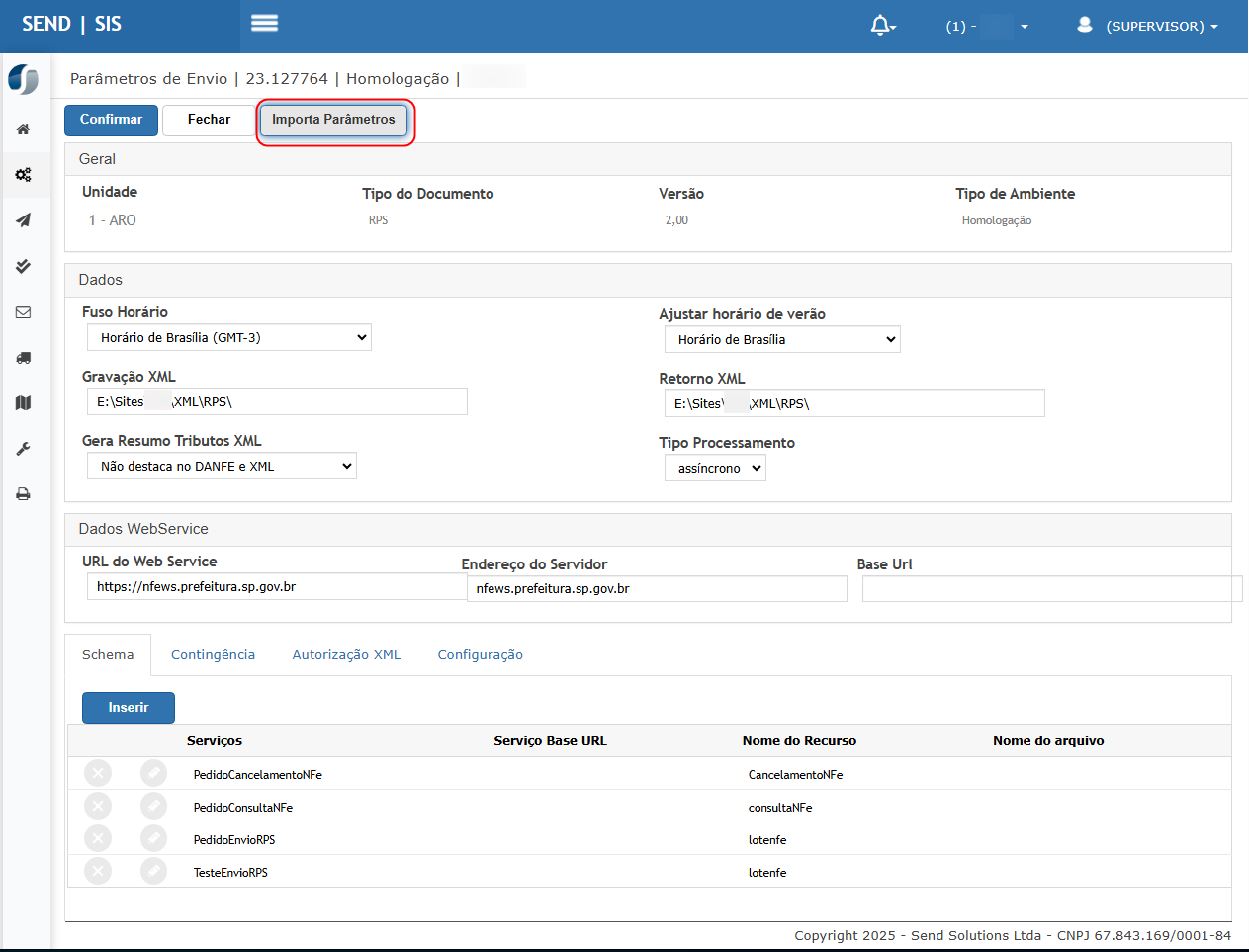Viewport: 1249px width, 952px height.
Task: Delete the TesteEnvioRPS service row
Action: click(x=98, y=872)
